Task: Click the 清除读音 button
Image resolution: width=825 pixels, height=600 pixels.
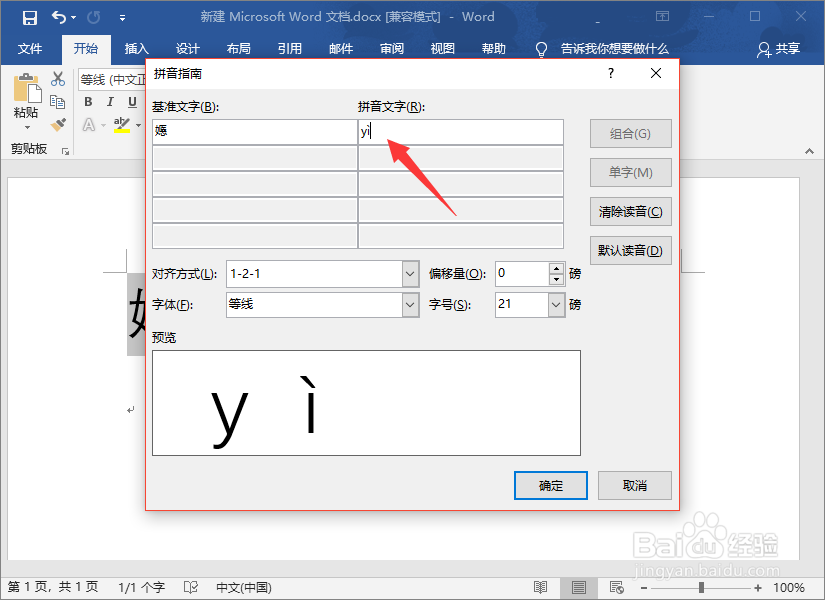Action: coord(630,211)
